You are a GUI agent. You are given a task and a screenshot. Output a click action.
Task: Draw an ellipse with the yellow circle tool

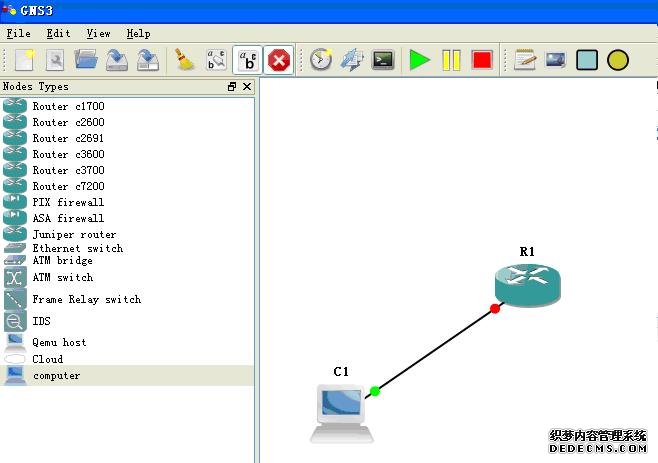point(618,60)
